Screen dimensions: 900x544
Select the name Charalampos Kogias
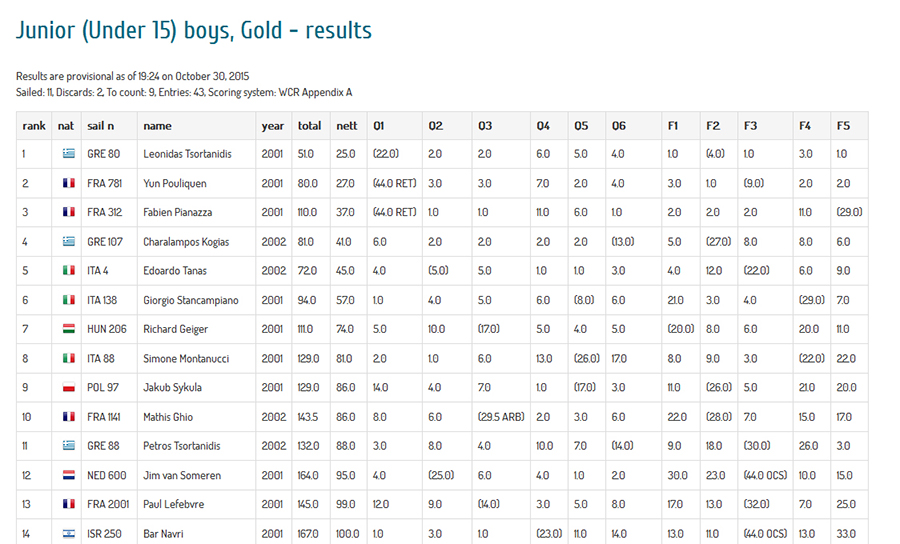click(x=186, y=242)
